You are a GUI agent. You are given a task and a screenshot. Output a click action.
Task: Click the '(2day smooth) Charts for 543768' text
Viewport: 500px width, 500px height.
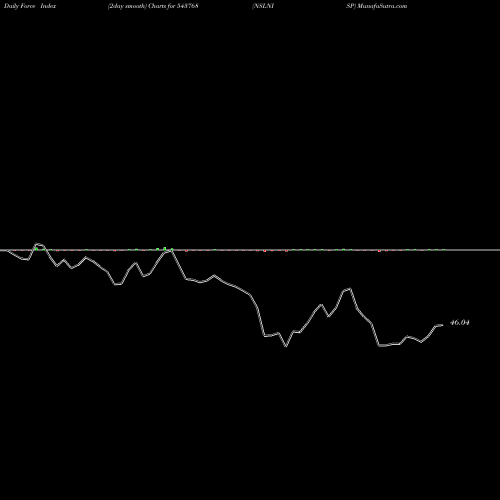click(x=153, y=6)
